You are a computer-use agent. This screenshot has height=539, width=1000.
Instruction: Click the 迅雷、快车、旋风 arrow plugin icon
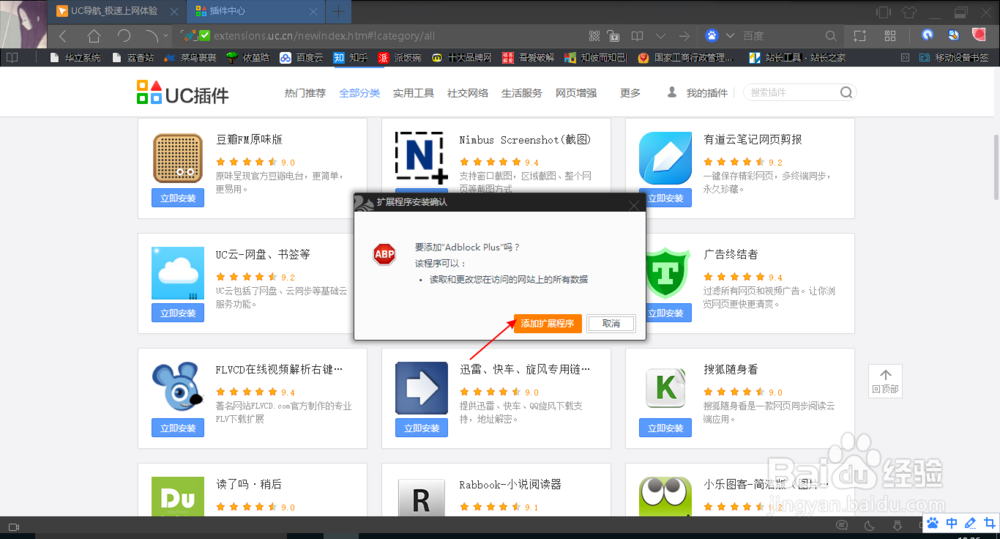pos(421,388)
